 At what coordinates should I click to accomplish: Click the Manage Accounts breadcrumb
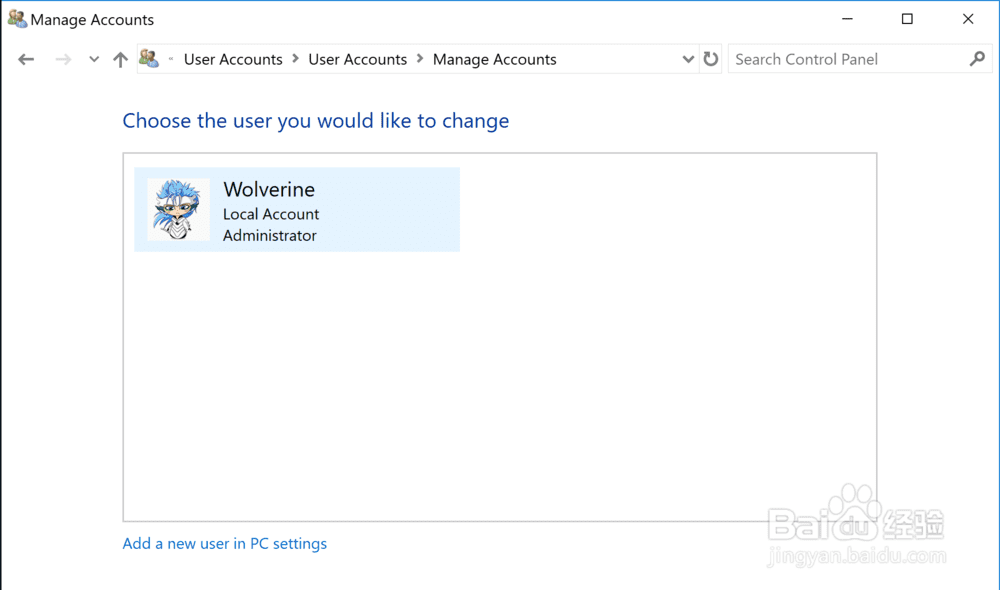pyautogui.click(x=494, y=59)
